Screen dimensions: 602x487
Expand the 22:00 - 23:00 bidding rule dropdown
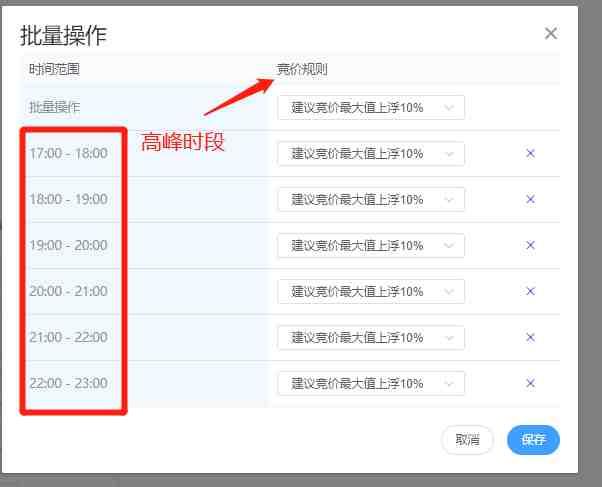tap(370, 383)
